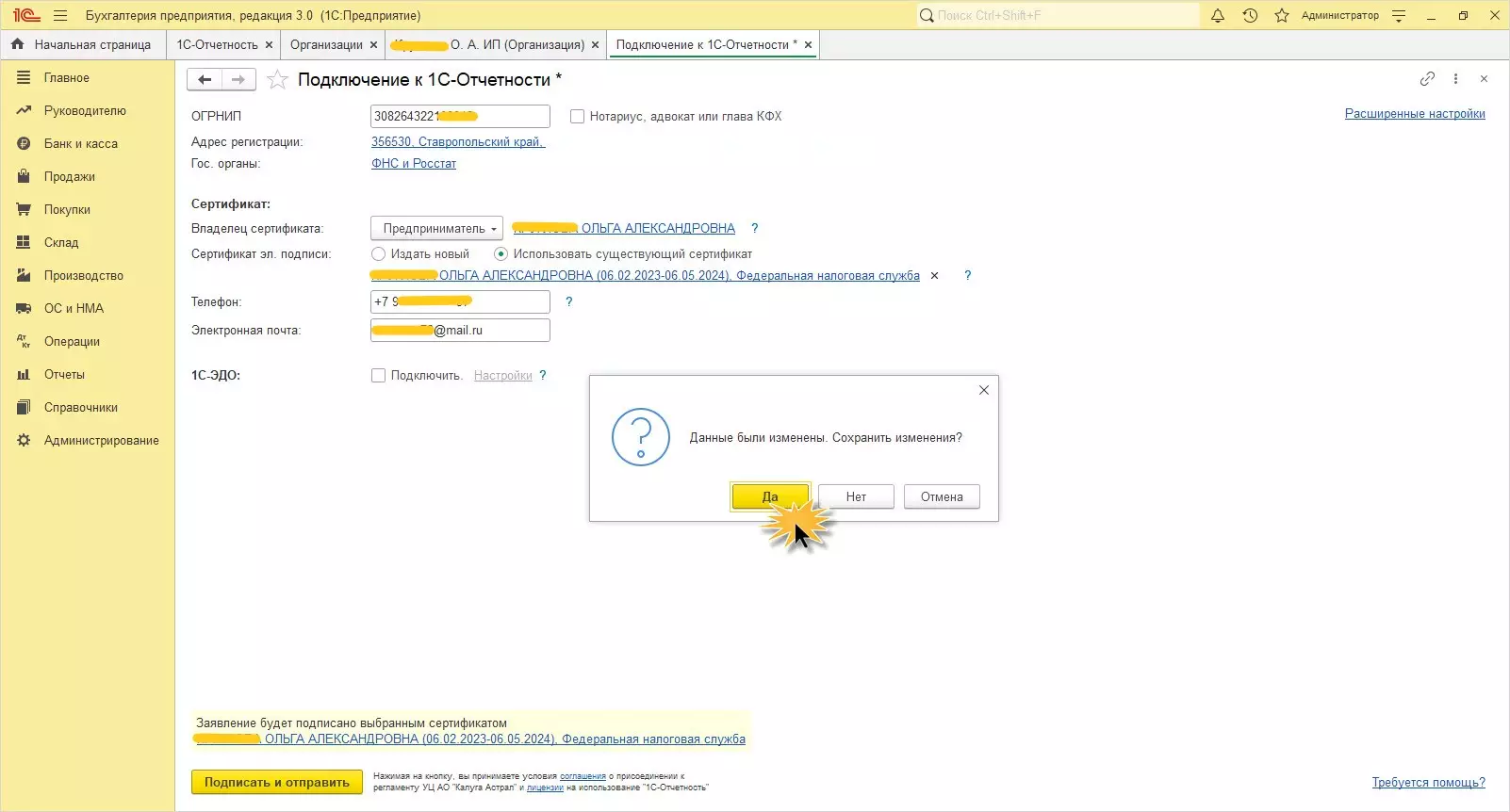
Task: Open the Требуется помощь? link
Action: point(1429,783)
